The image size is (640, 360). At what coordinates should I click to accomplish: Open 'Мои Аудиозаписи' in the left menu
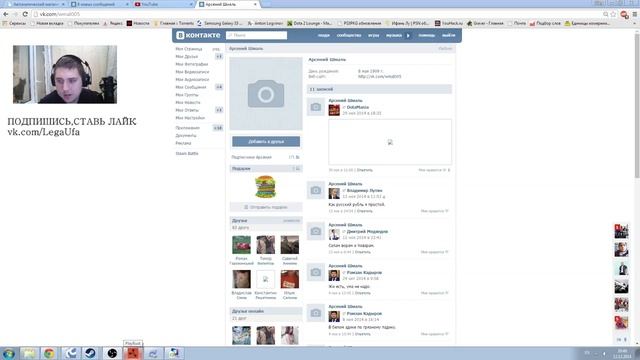coord(192,80)
